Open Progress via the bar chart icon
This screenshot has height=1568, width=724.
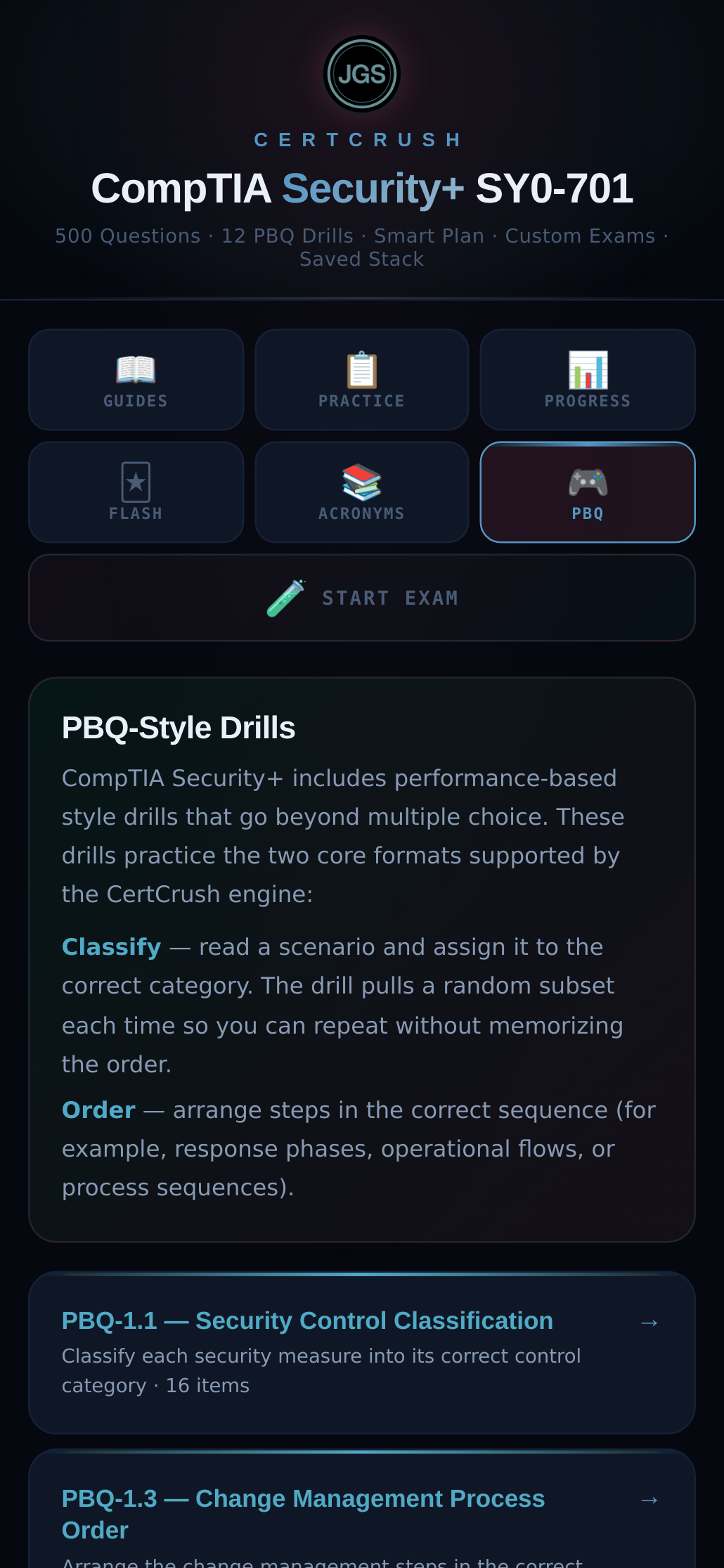(x=588, y=369)
